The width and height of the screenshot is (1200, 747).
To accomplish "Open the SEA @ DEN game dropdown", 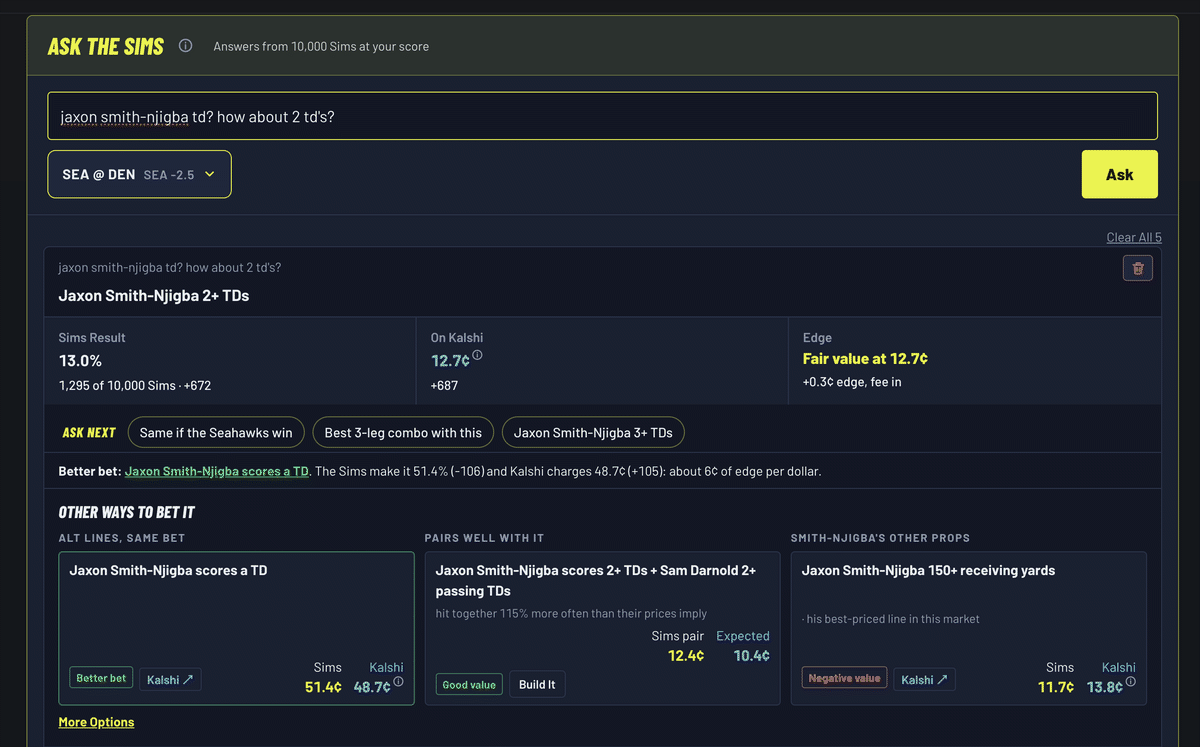I will [x=139, y=174].
